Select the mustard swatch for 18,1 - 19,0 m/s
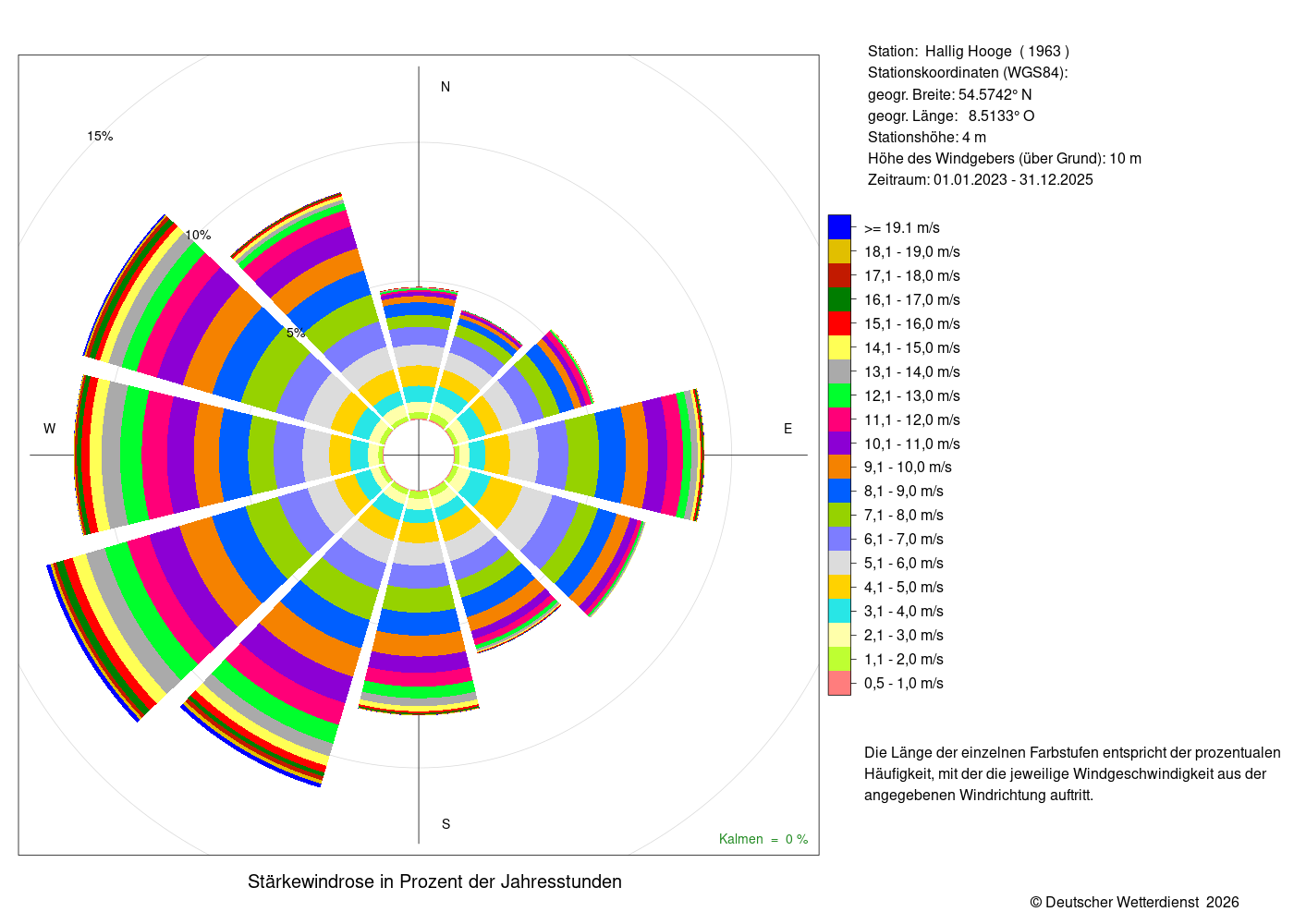The width and height of the screenshot is (1294, 924). 839,251
